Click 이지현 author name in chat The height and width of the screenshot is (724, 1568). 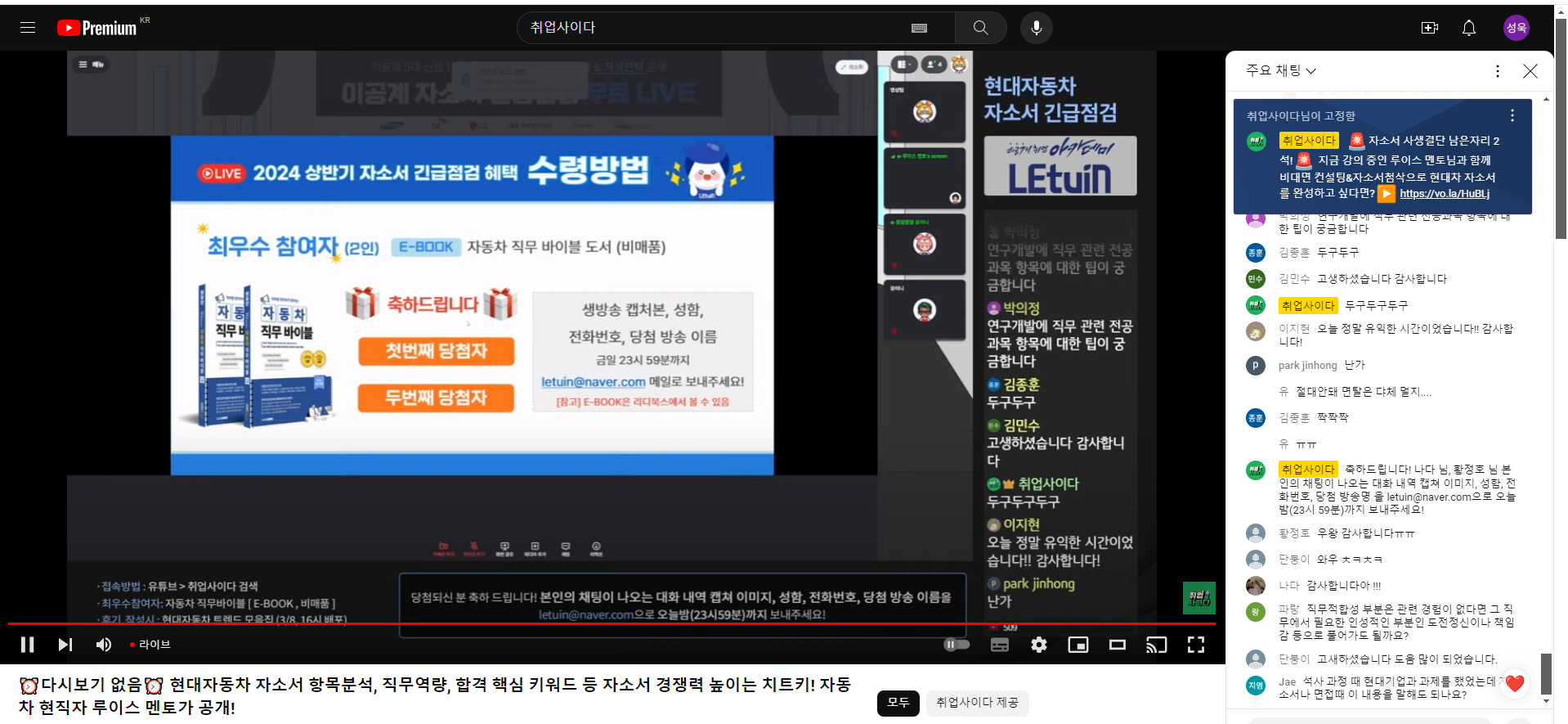pos(1294,329)
